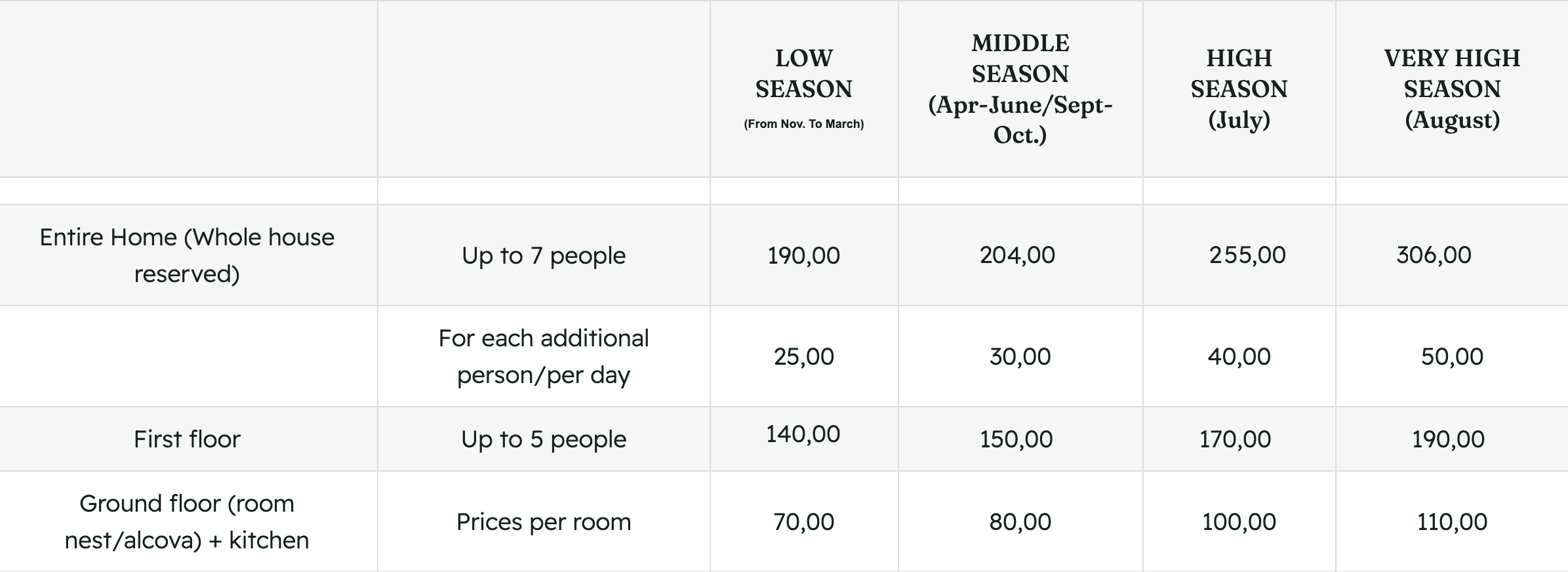Click the Ground floor row label
The height and width of the screenshot is (572, 1568).
(x=187, y=521)
